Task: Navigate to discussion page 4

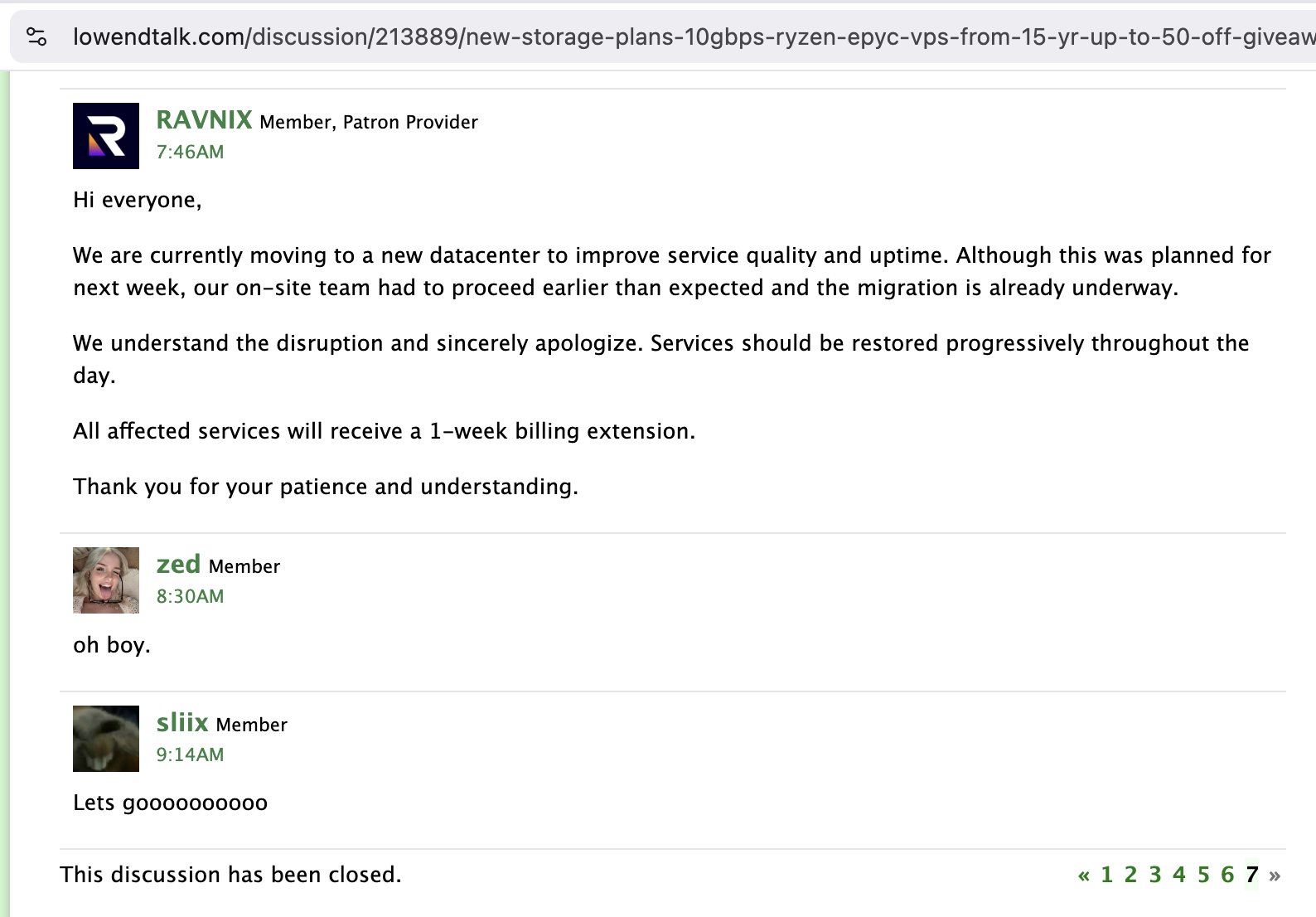Action: 1179,875
